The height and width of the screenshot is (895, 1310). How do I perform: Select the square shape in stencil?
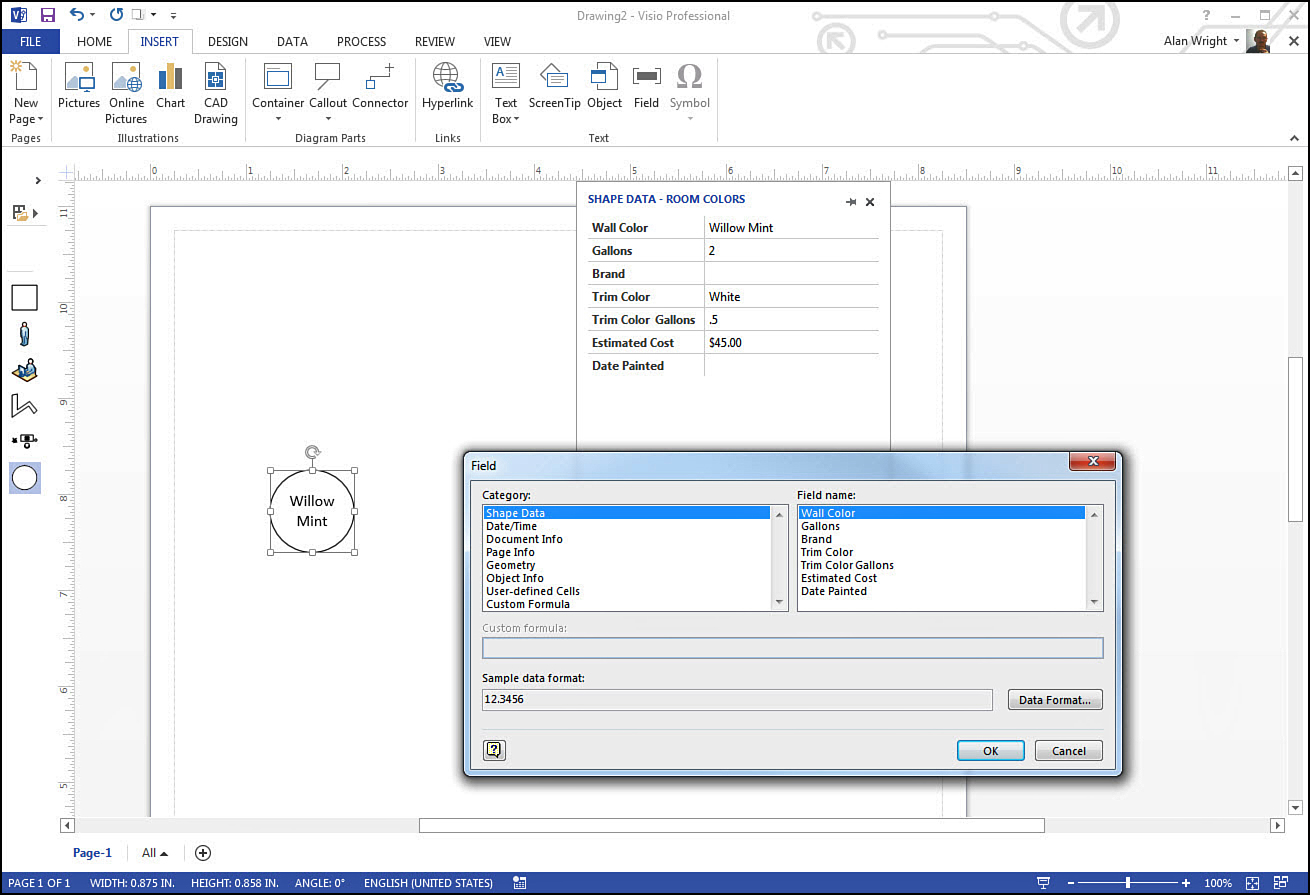click(24, 297)
